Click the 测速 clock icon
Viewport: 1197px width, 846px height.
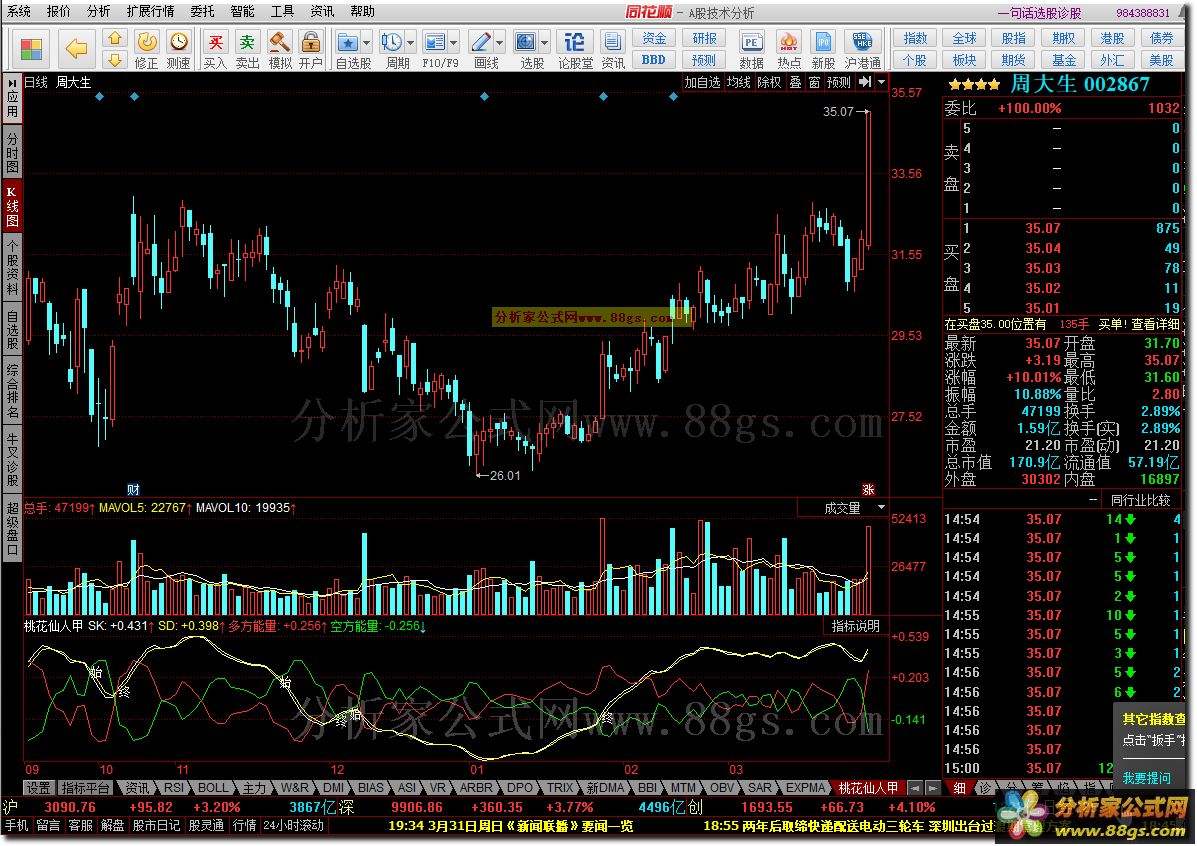179,41
